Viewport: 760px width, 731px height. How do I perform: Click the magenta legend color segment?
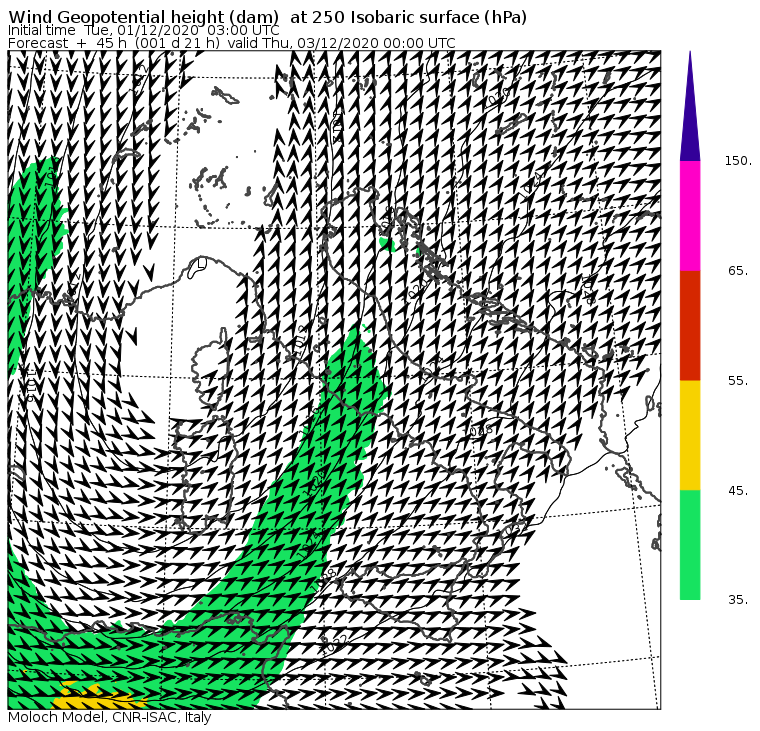(690, 216)
